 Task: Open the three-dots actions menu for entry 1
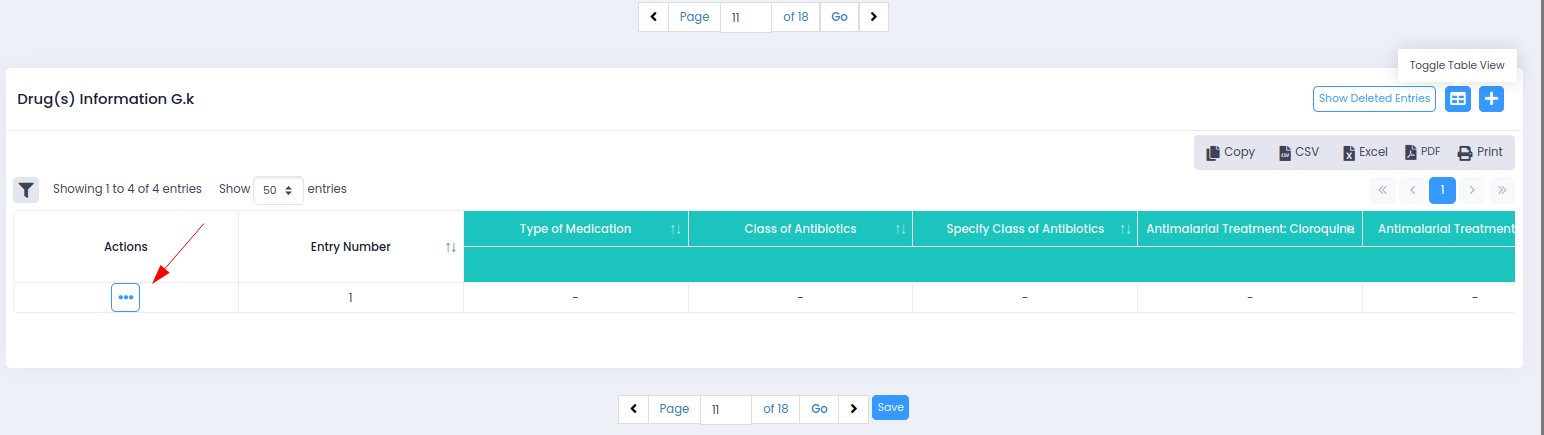125,298
